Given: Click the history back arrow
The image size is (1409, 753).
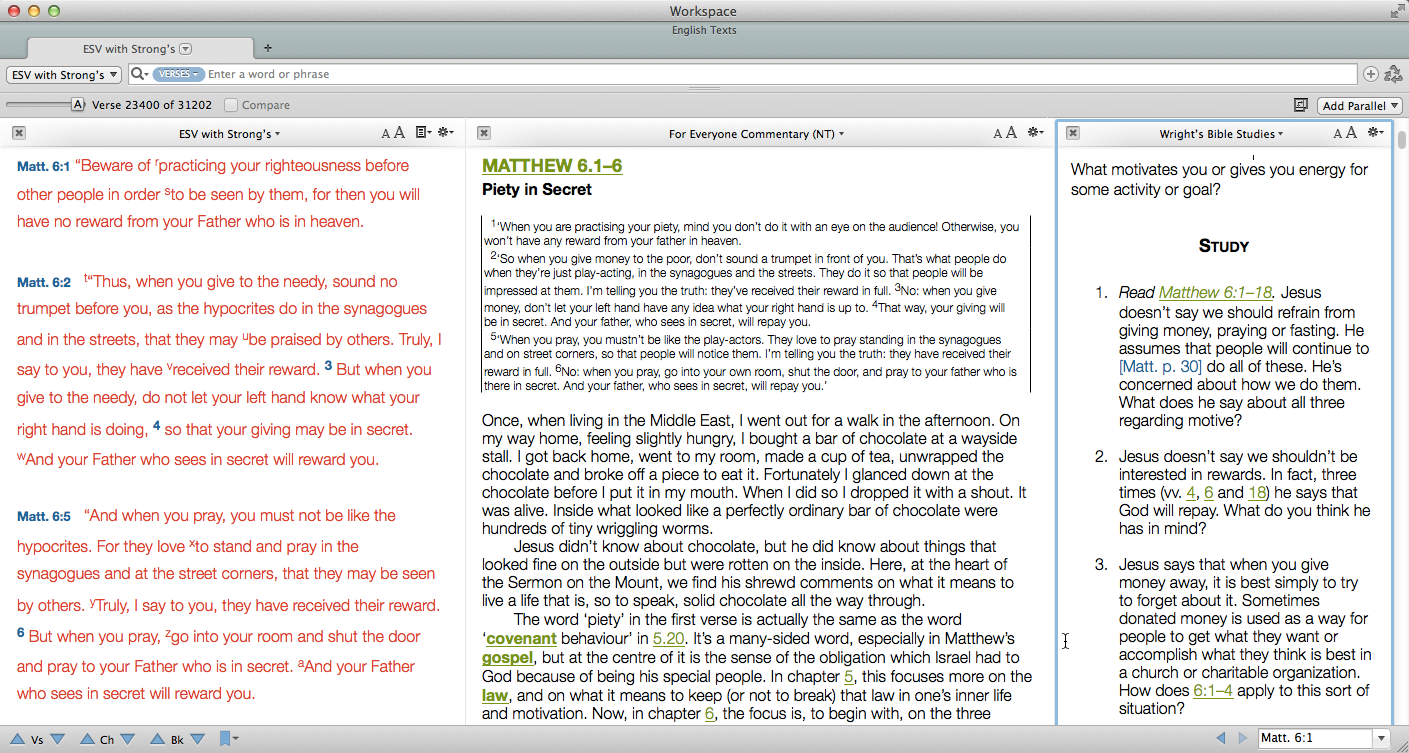Looking at the screenshot, I should coord(1221,738).
